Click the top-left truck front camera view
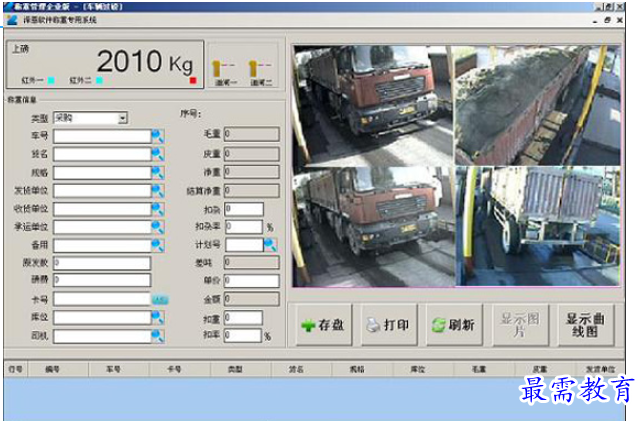 pos(374,105)
